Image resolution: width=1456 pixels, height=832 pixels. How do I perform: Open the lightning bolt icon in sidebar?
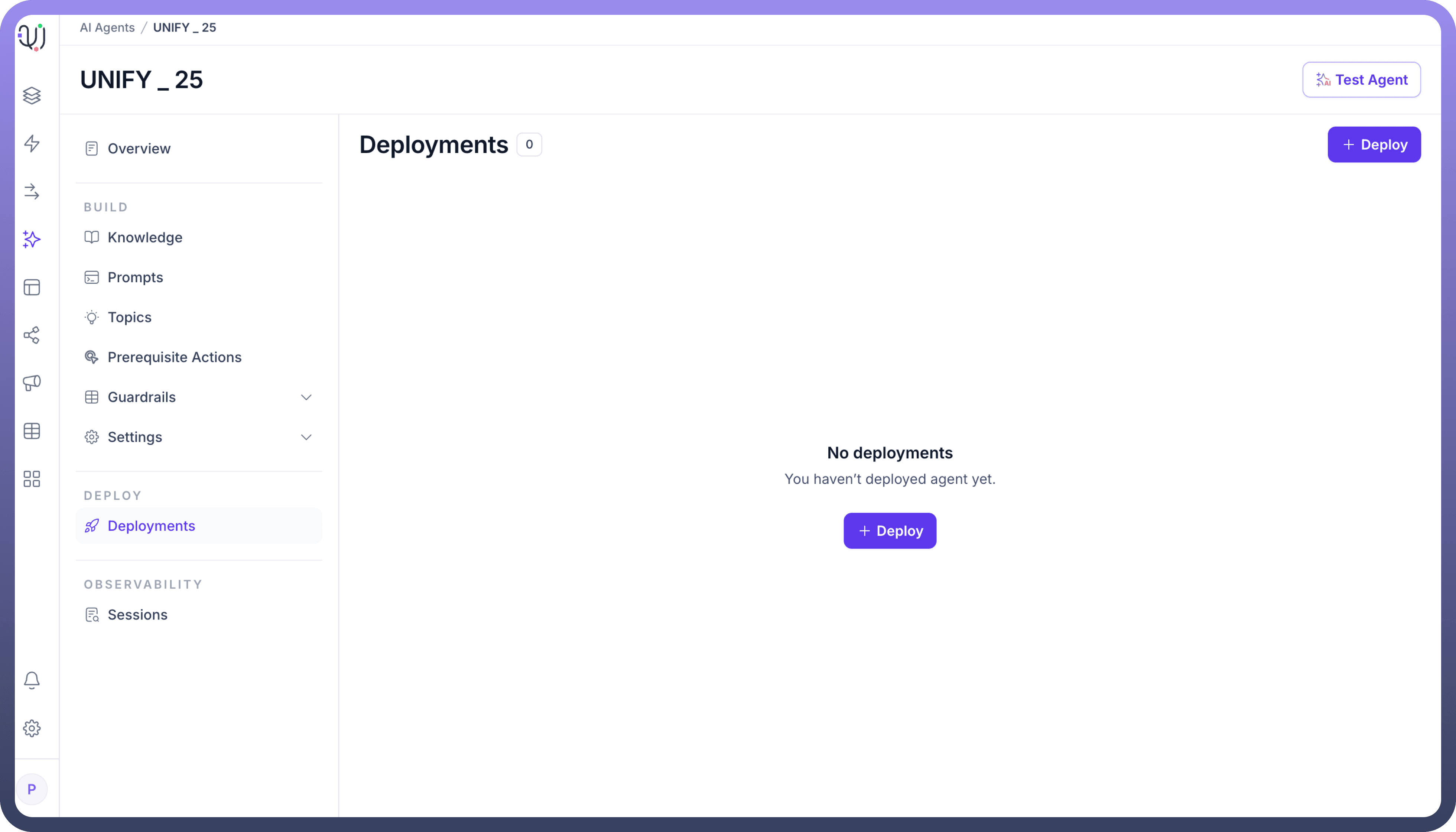(x=32, y=143)
